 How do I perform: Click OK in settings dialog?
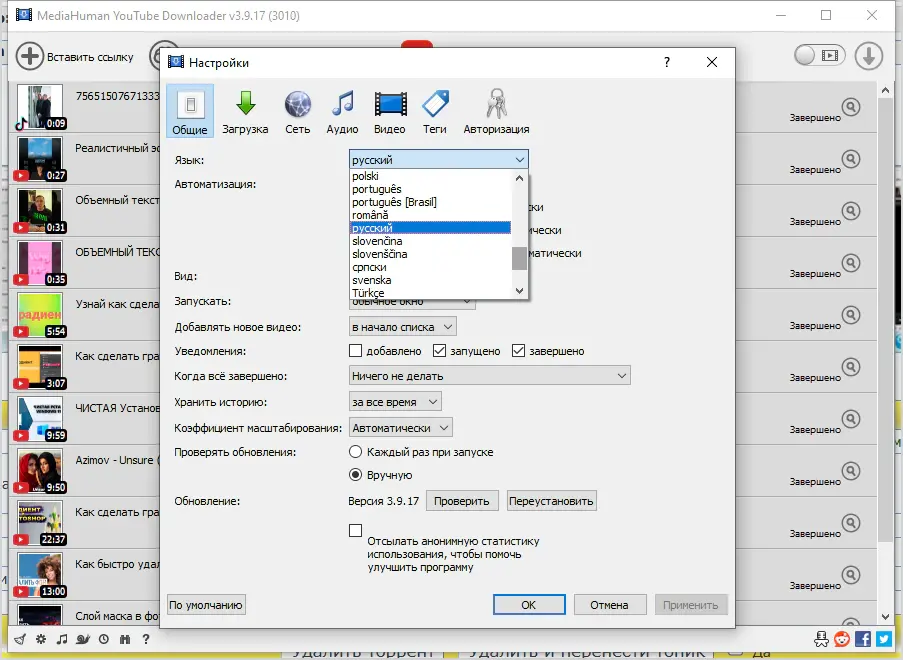coord(529,605)
